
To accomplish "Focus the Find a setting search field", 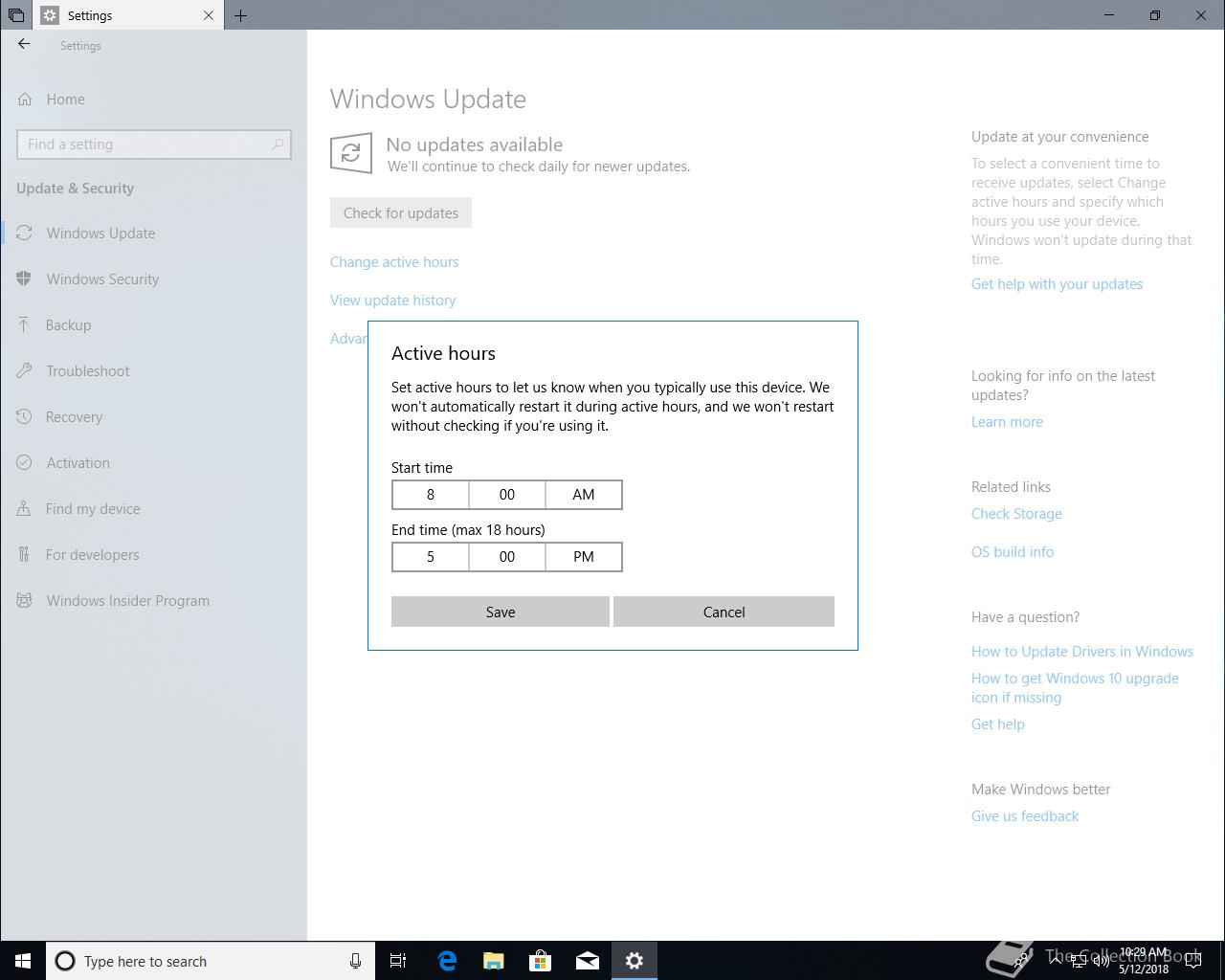I will (154, 145).
